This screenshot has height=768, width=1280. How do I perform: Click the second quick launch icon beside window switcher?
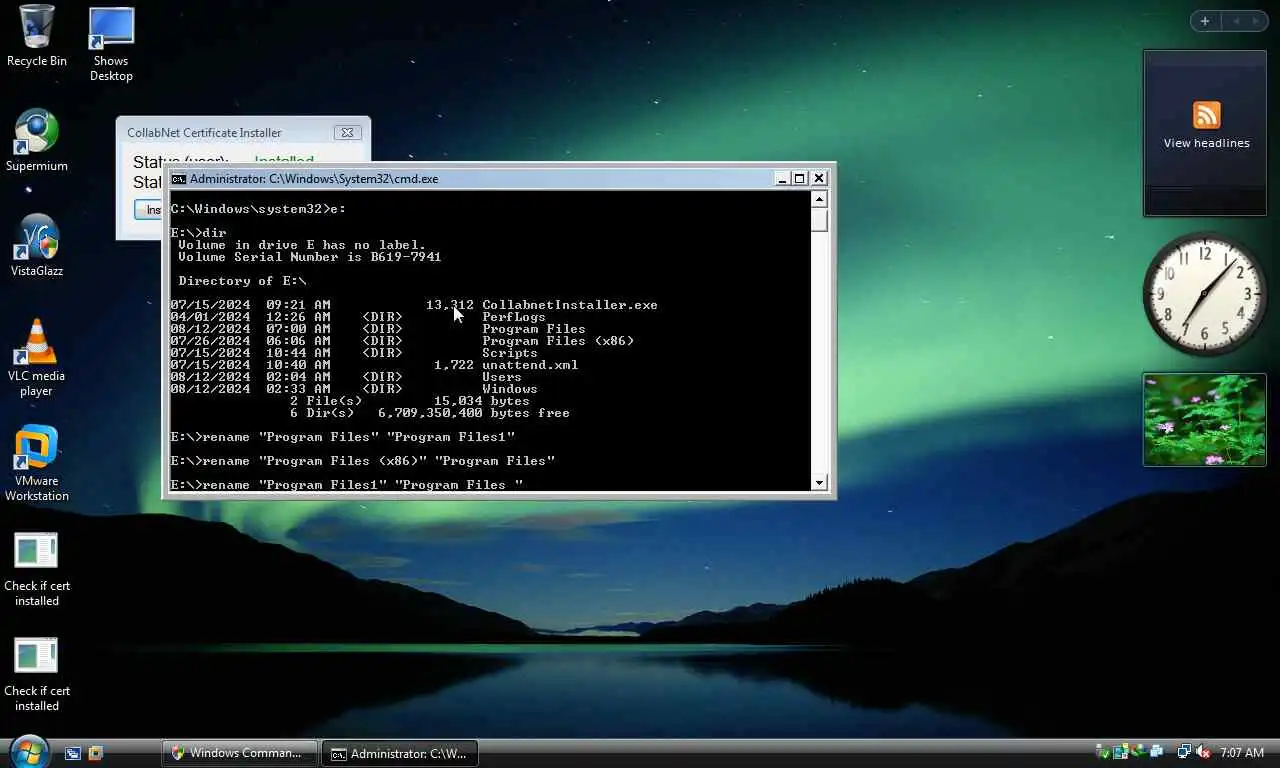[x=96, y=753]
